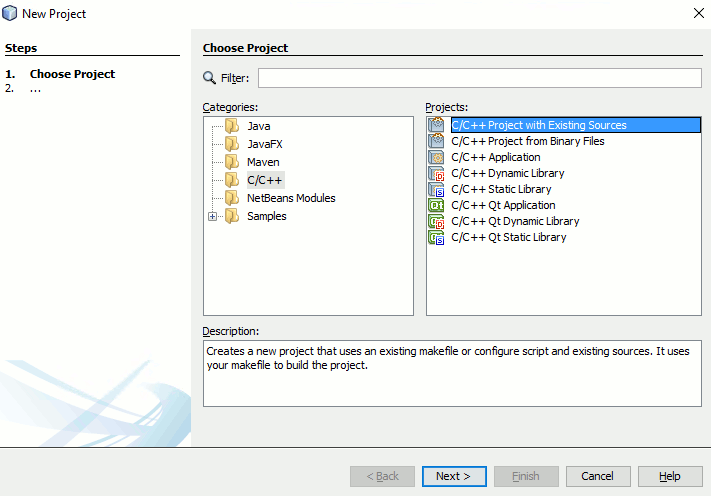
Task: Click the JavaFX category folder icon
Action: [232, 144]
